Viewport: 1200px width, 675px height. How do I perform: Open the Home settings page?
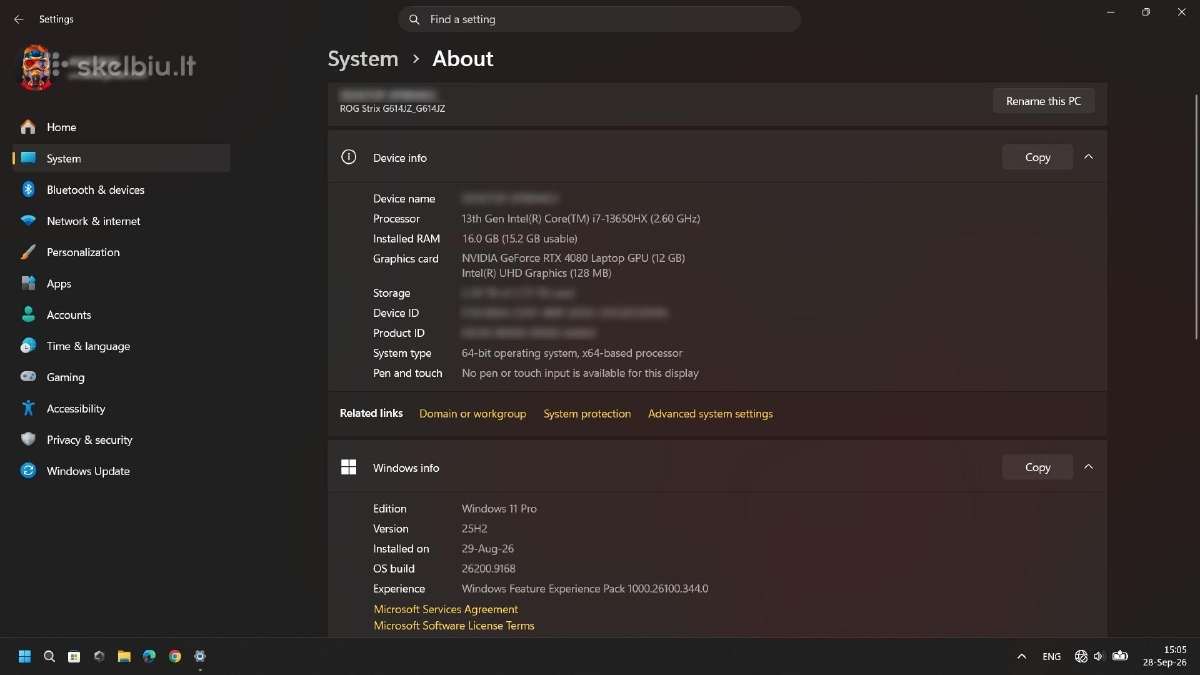pyautogui.click(x=121, y=127)
